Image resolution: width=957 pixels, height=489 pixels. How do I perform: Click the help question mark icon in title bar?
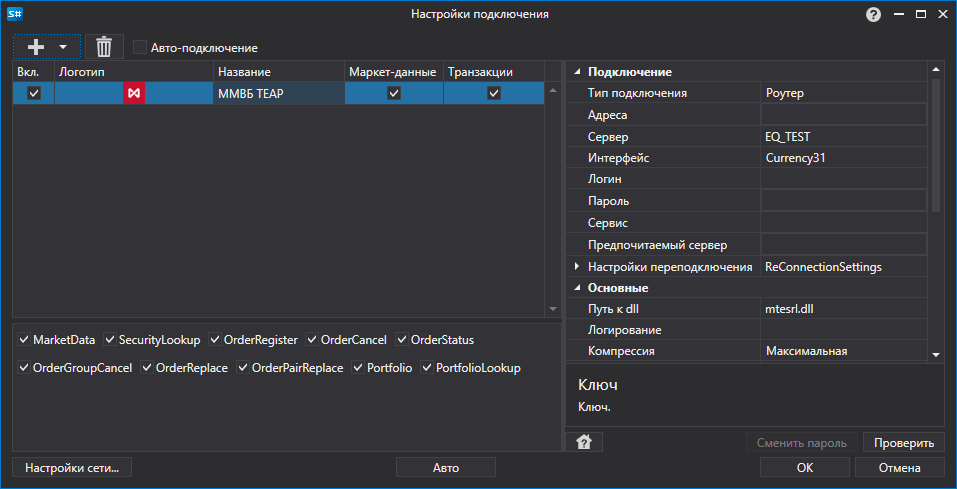tap(873, 15)
